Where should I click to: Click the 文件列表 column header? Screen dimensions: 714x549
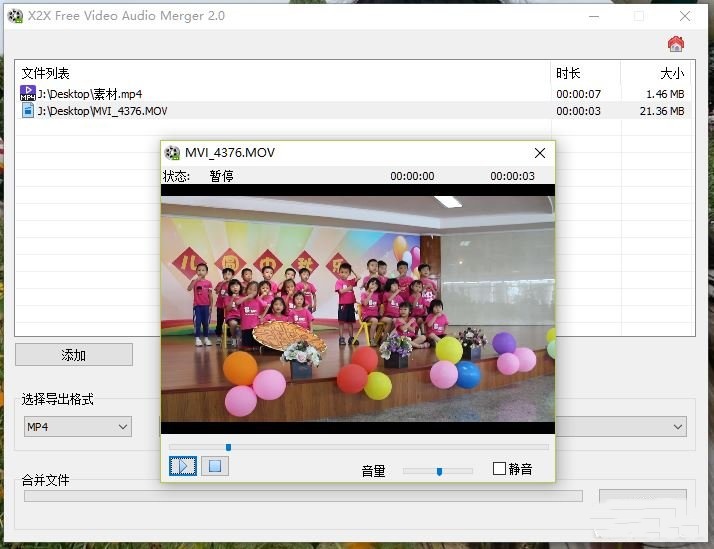point(283,73)
